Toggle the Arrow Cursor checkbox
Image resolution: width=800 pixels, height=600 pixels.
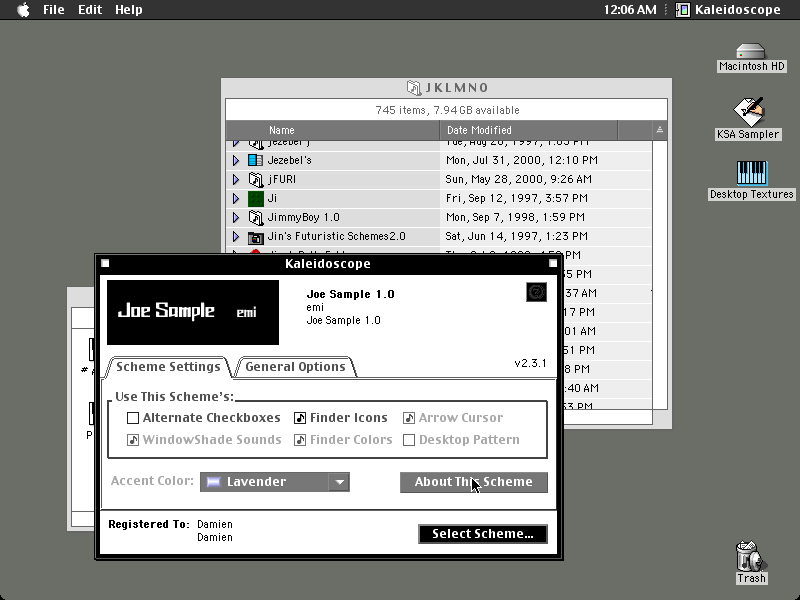pos(409,418)
